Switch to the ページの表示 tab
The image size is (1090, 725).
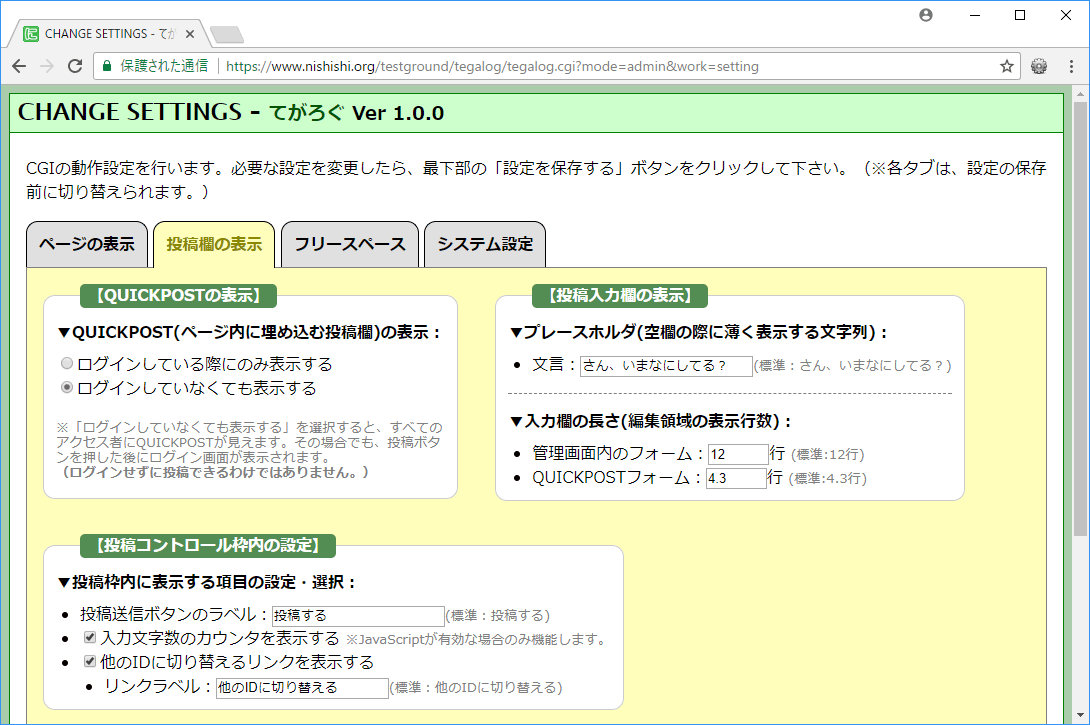point(87,244)
